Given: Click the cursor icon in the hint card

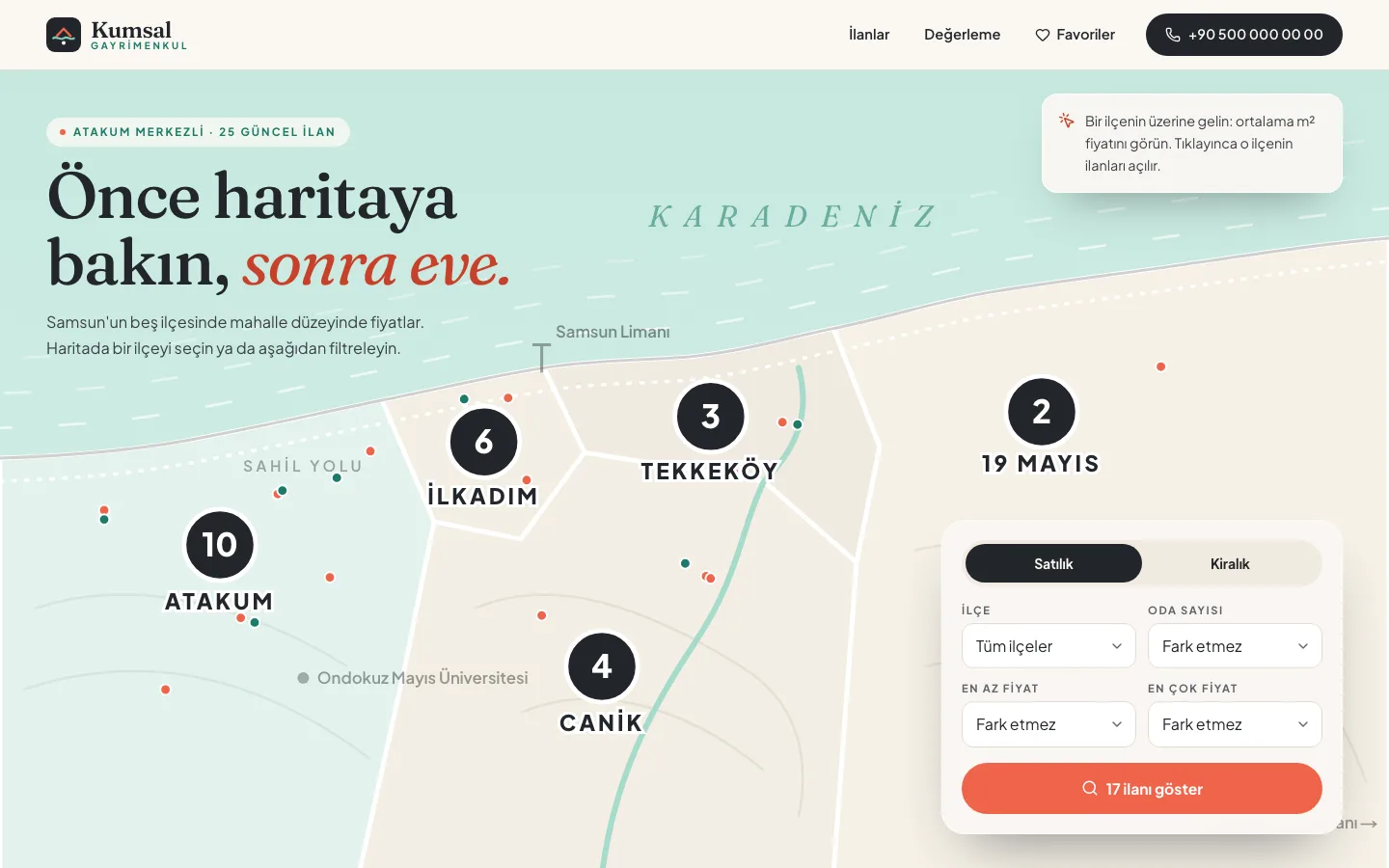Looking at the screenshot, I should click(1066, 121).
